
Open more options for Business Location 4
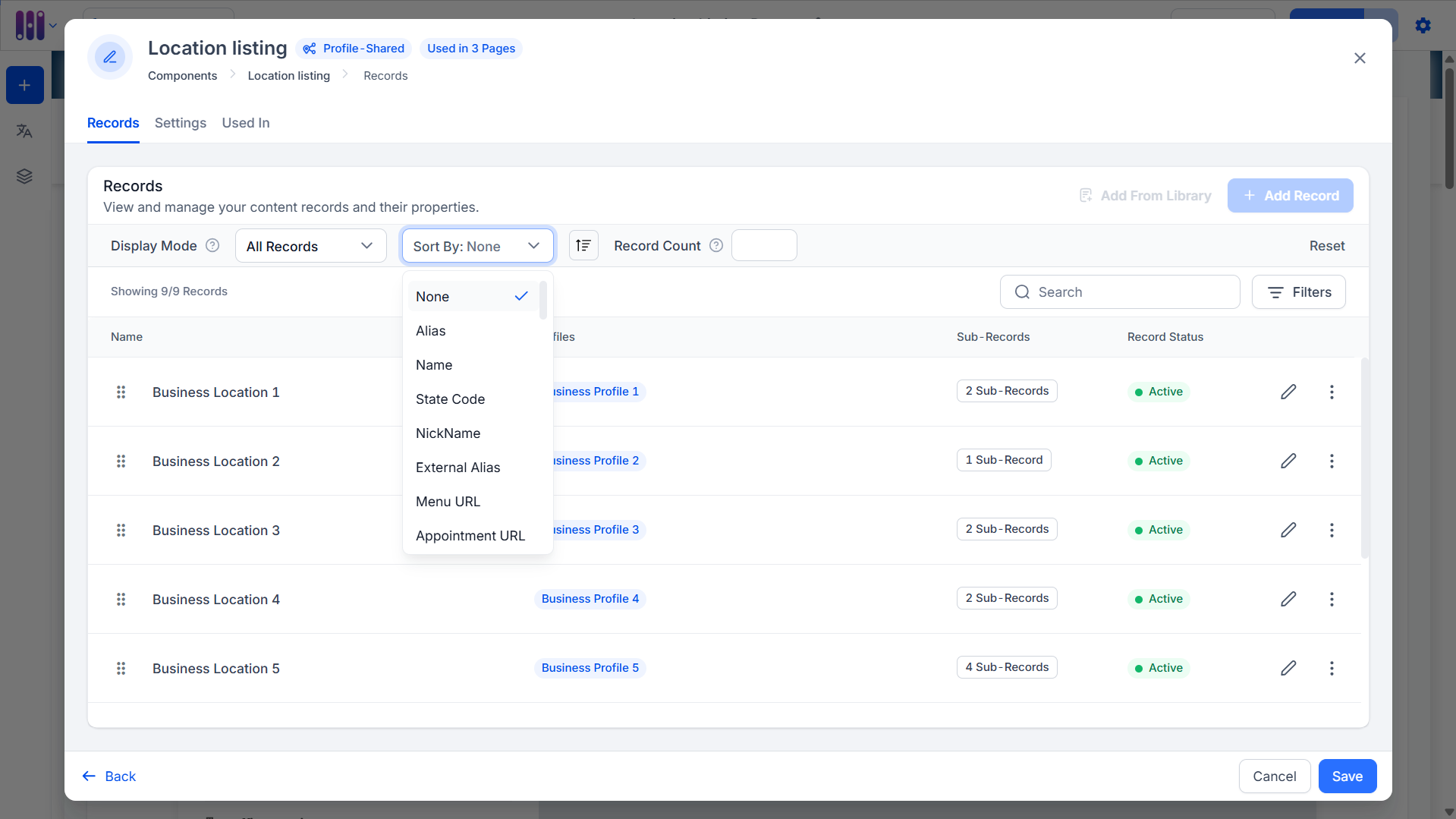1332,599
